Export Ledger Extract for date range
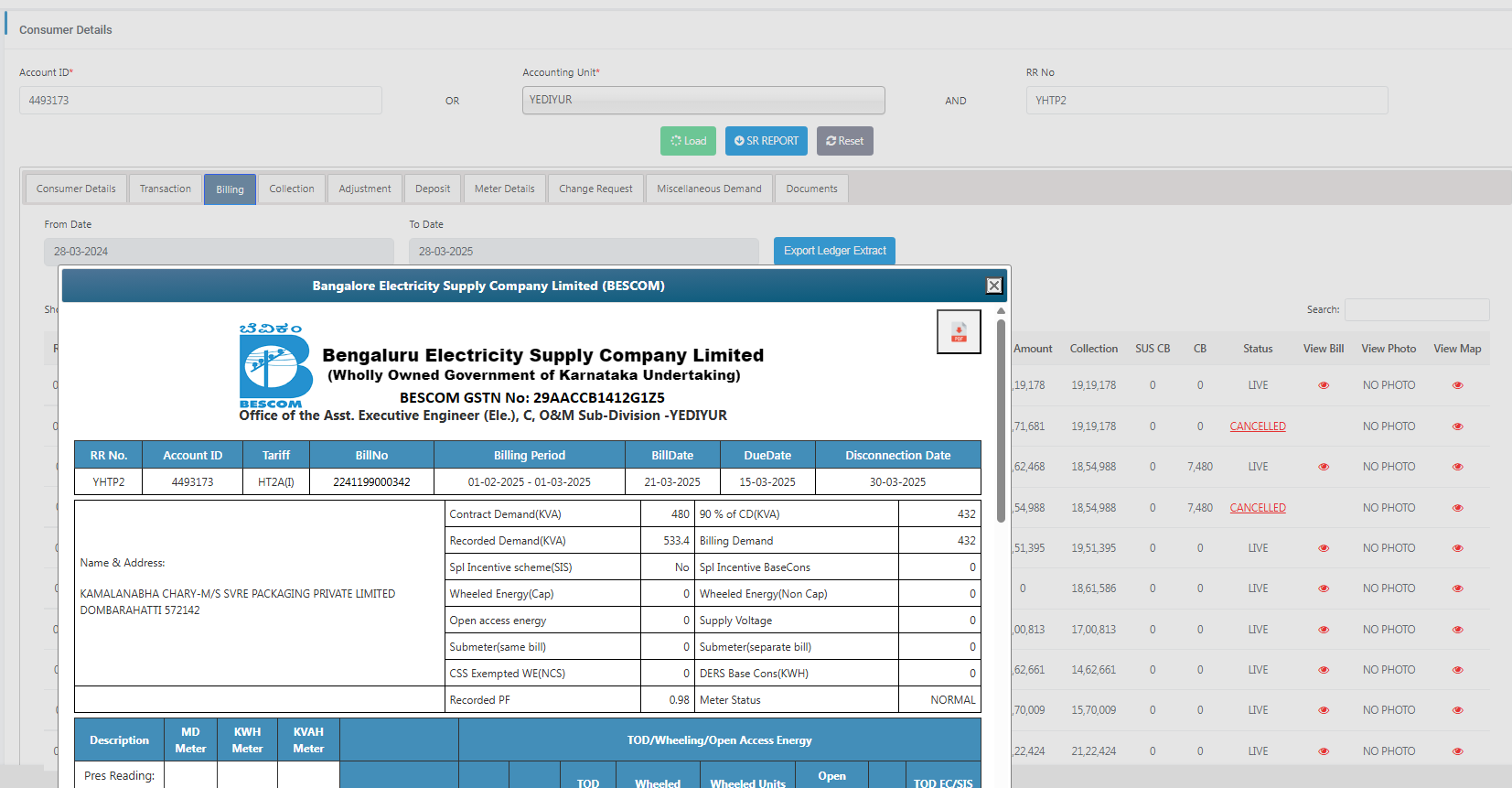1512x788 pixels. [x=834, y=251]
